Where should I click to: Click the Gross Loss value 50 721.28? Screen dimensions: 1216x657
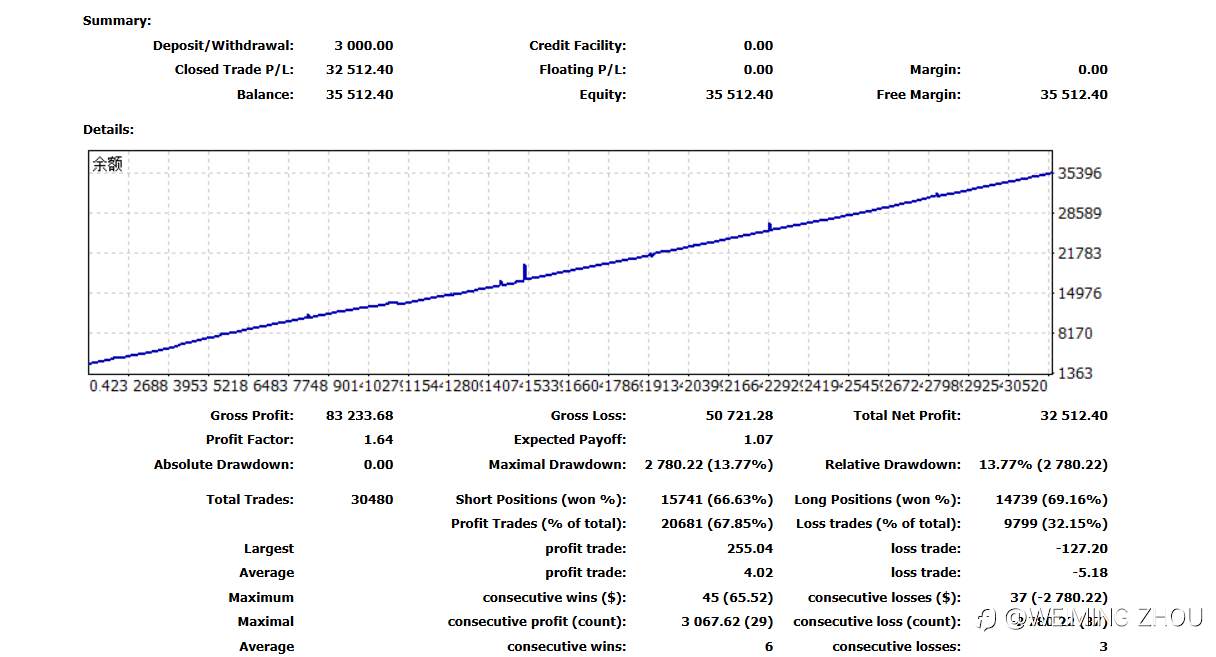pos(740,415)
